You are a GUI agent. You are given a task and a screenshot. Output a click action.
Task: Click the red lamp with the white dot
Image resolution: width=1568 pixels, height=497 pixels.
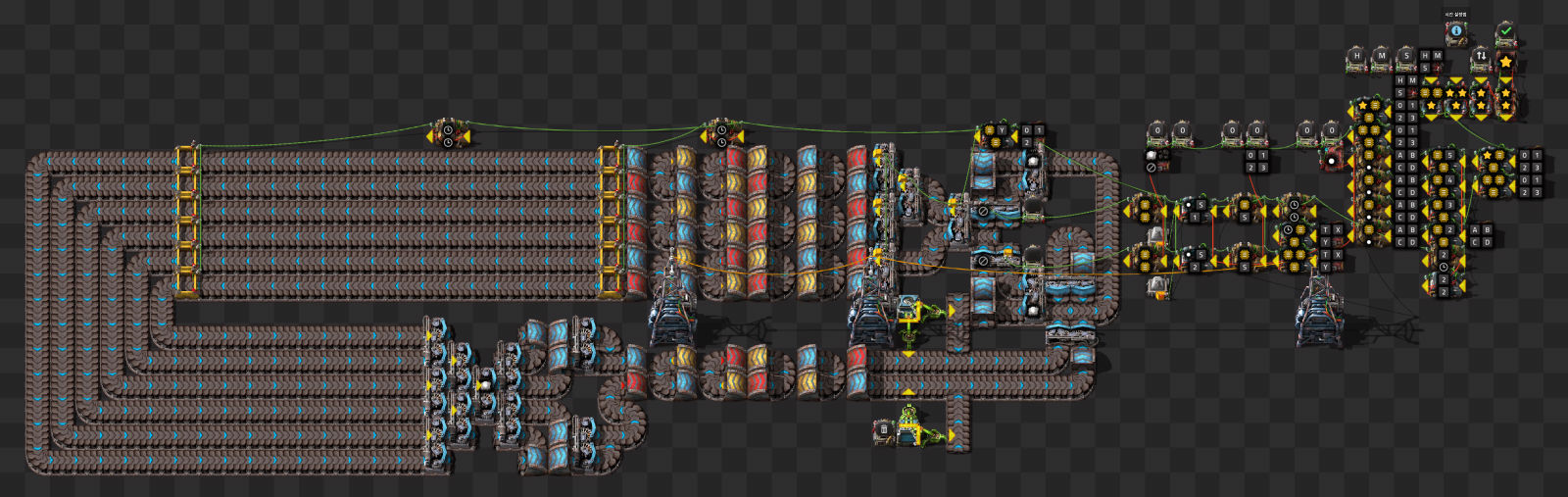(1331, 161)
